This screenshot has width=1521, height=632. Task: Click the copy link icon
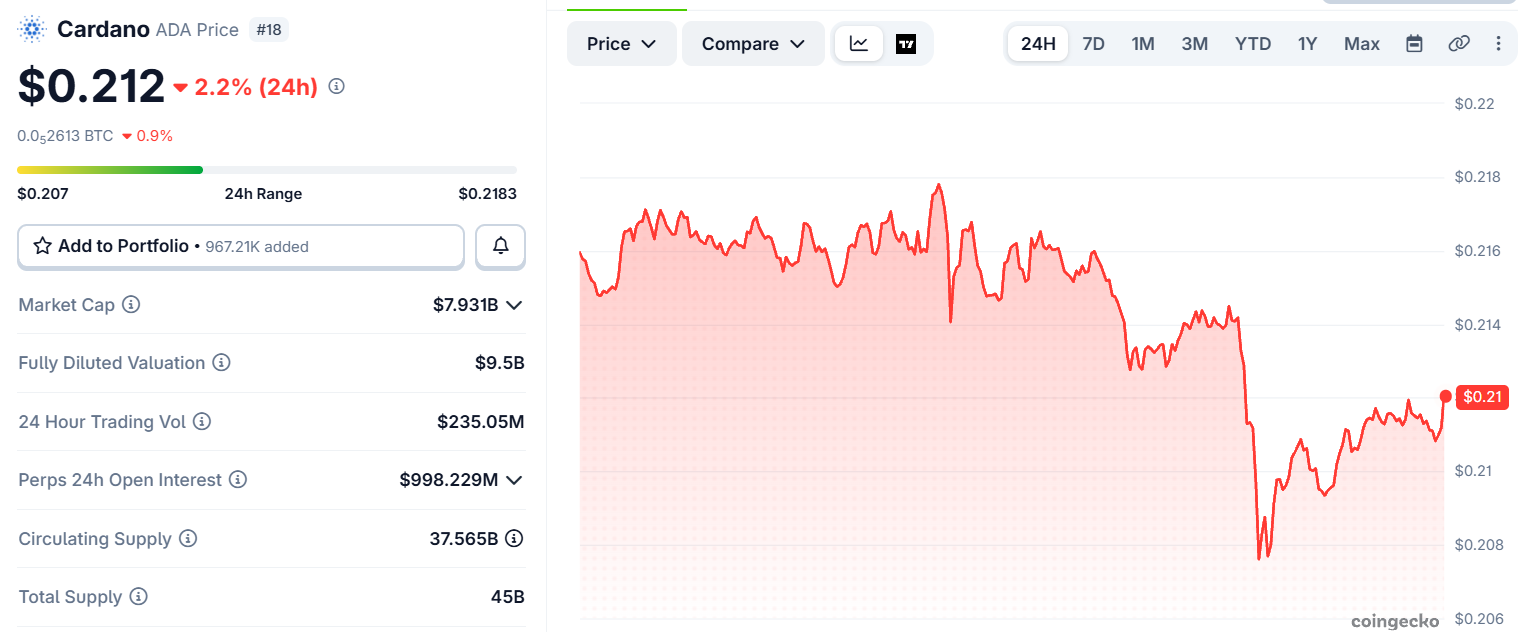(1459, 44)
